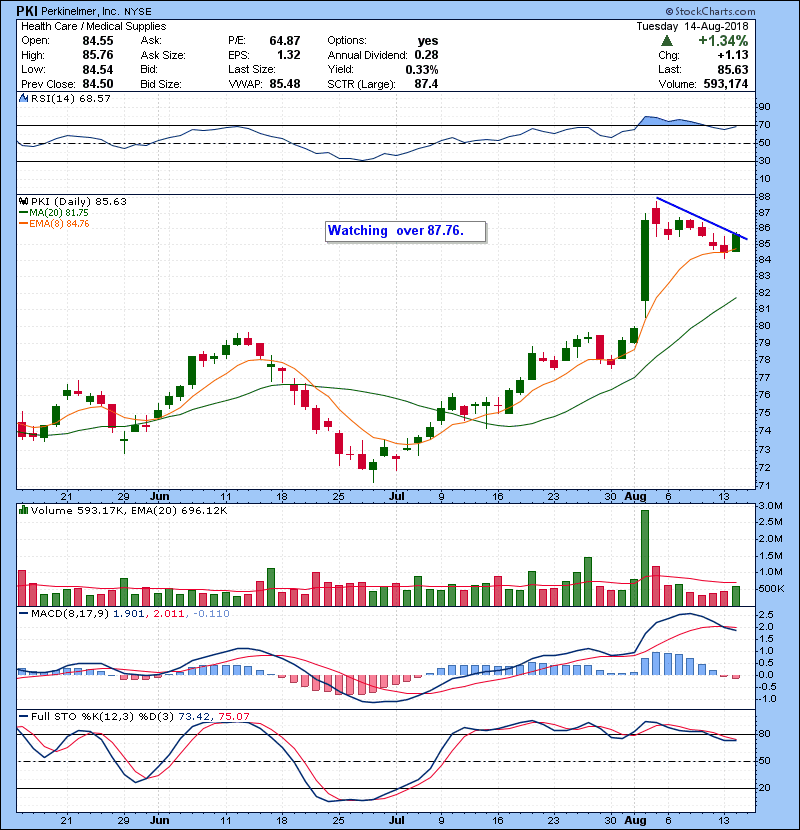
Task: Click the PKI ticker symbol in the header
Action: (27, 11)
